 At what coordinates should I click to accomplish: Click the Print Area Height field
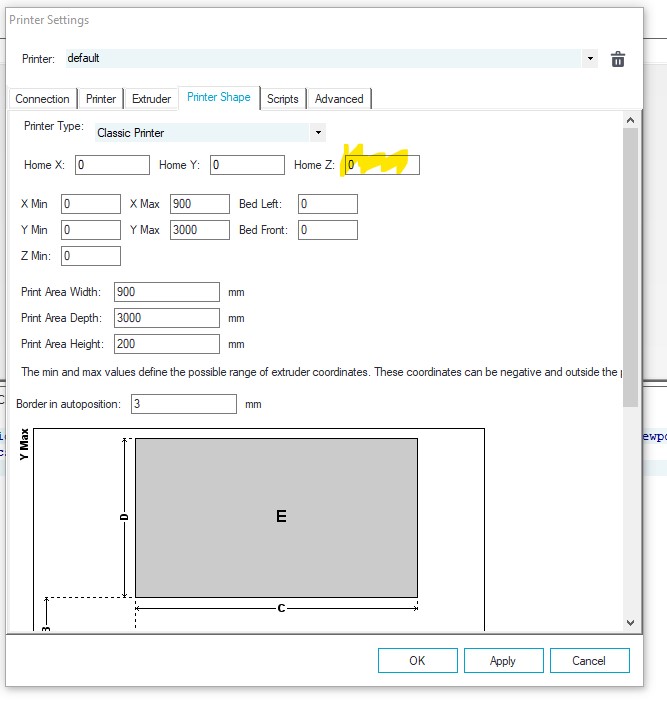[x=166, y=344]
